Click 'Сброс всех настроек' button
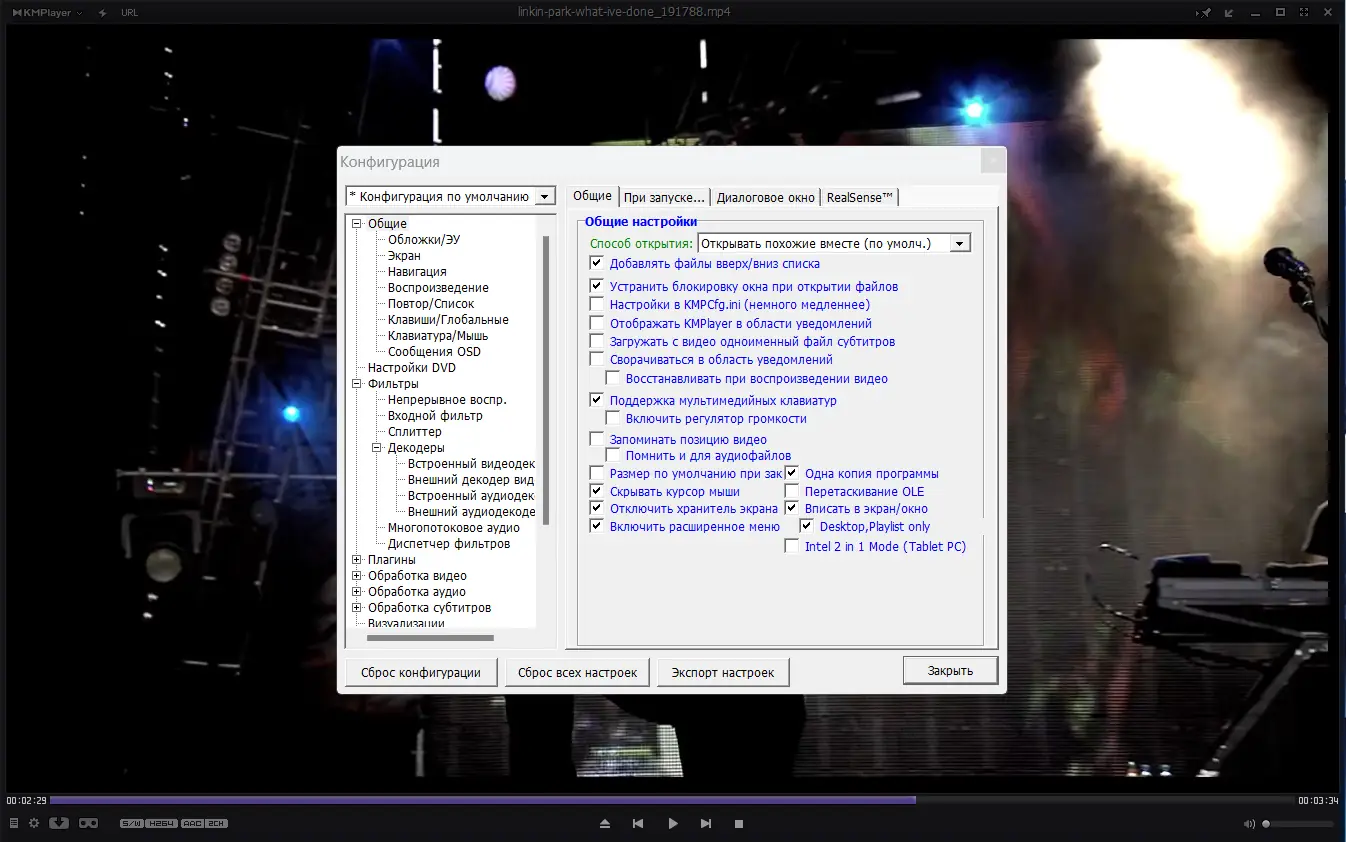The height and width of the screenshot is (842, 1346). (x=578, y=672)
